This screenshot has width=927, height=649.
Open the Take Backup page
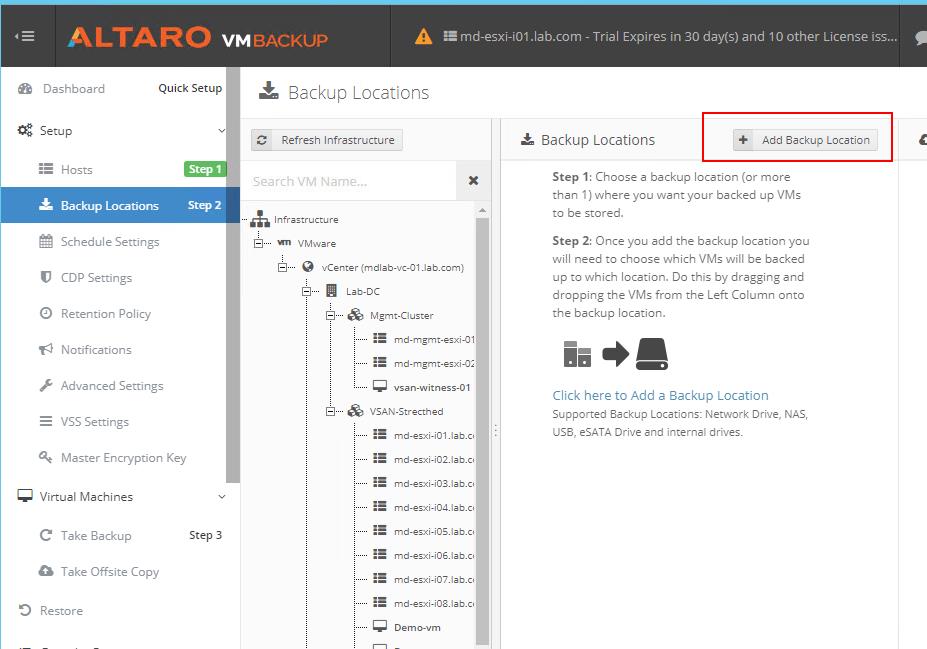coord(96,536)
